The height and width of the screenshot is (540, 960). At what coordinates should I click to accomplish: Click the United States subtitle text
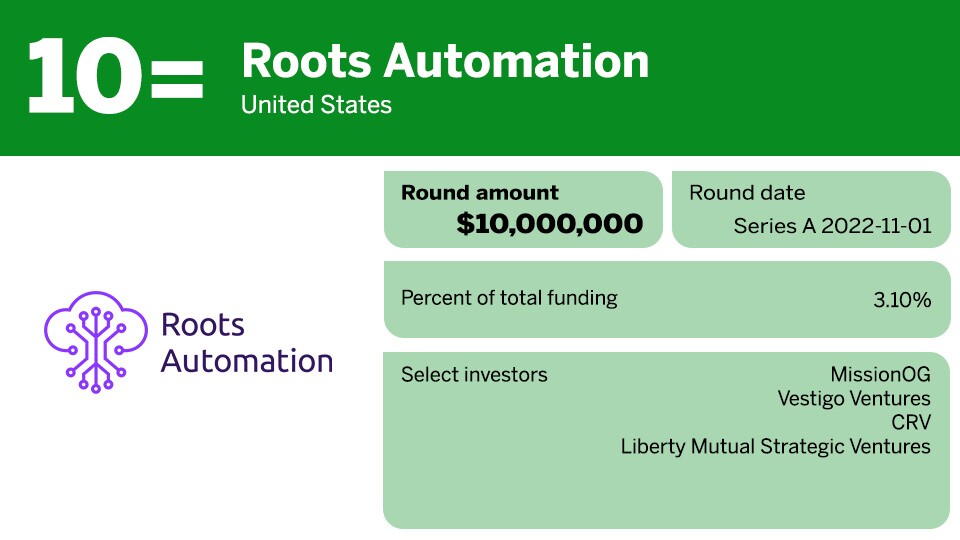[316, 105]
